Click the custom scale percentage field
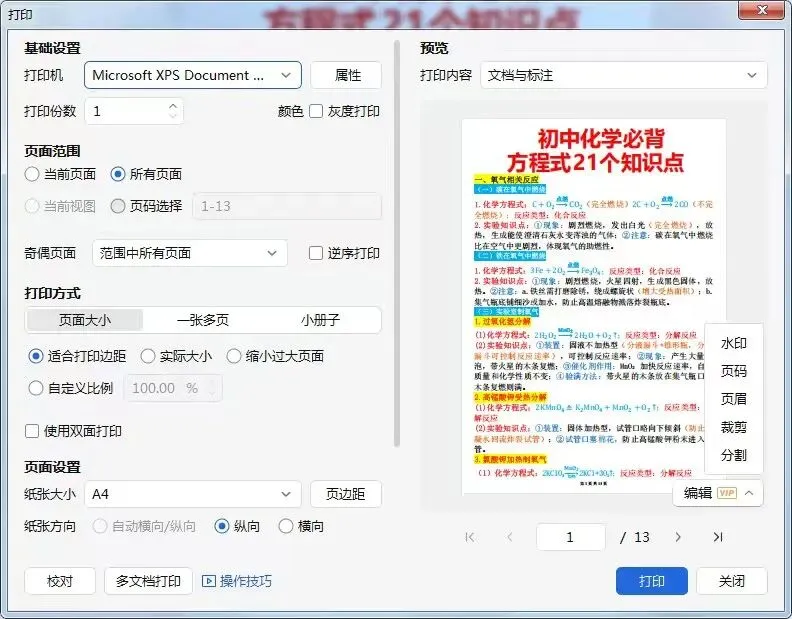The image size is (792, 619). [173, 388]
